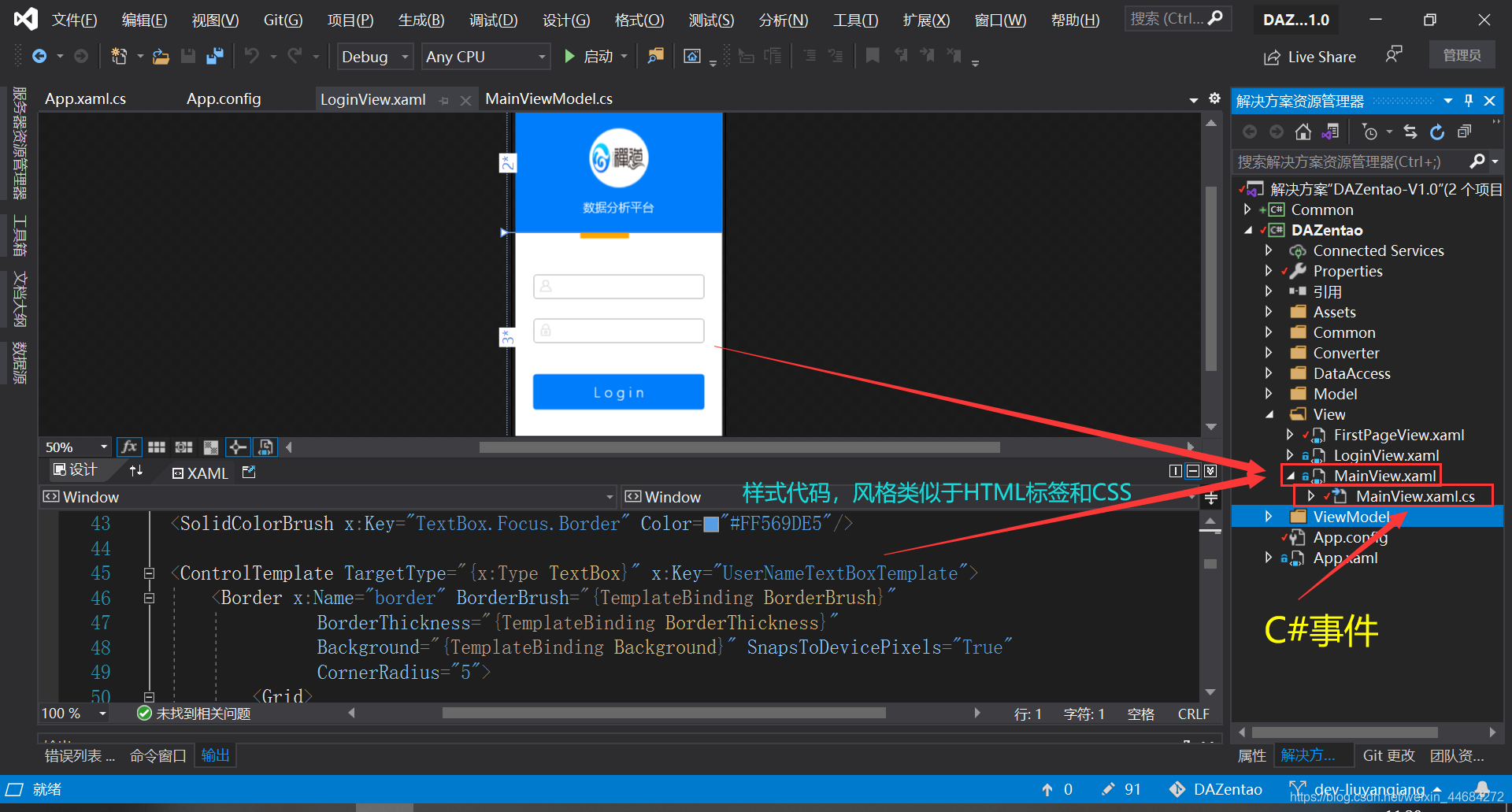This screenshot has height=812, width=1512.
Task: Click the bookmark icon in toolbar
Action: (x=873, y=56)
